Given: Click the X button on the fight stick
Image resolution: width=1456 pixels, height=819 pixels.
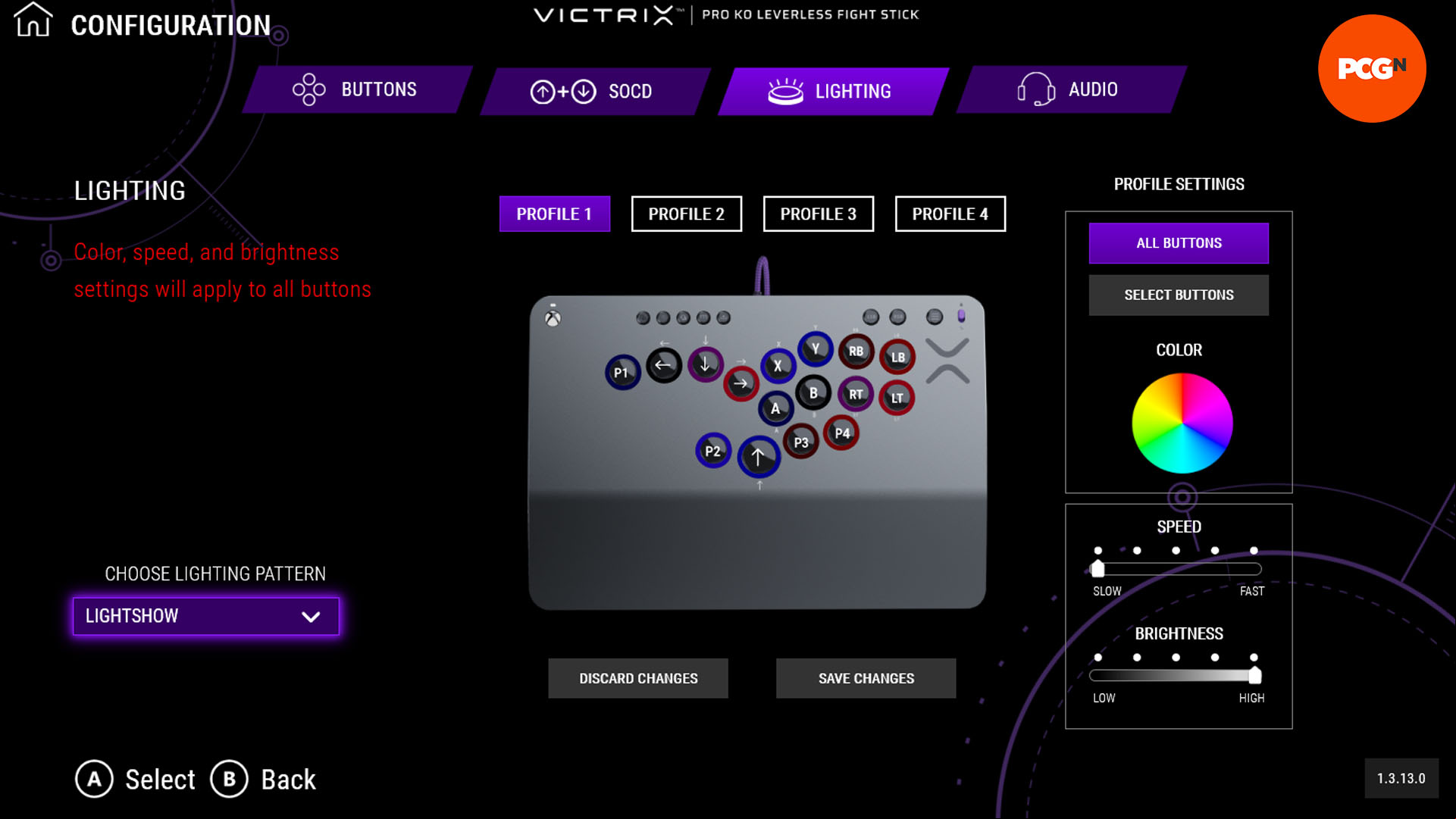Looking at the screenshot, I should pos(778,366).
